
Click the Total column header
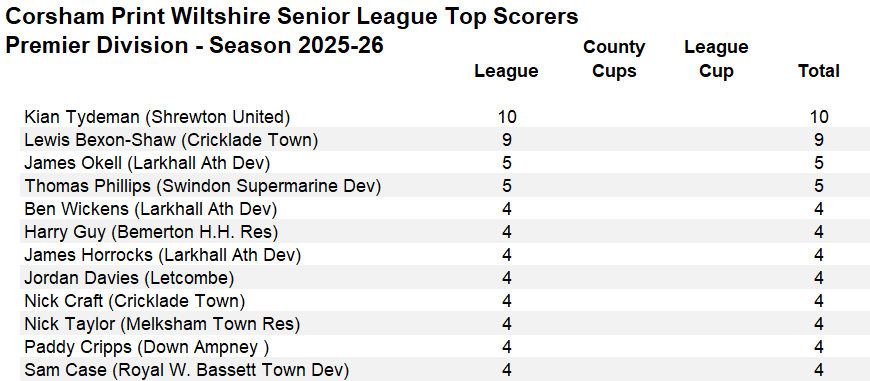(818, 71)
